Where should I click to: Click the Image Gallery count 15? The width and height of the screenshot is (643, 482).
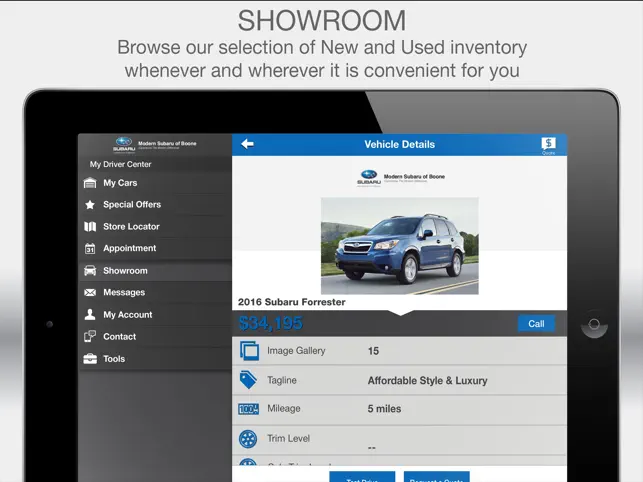(373, 351)
